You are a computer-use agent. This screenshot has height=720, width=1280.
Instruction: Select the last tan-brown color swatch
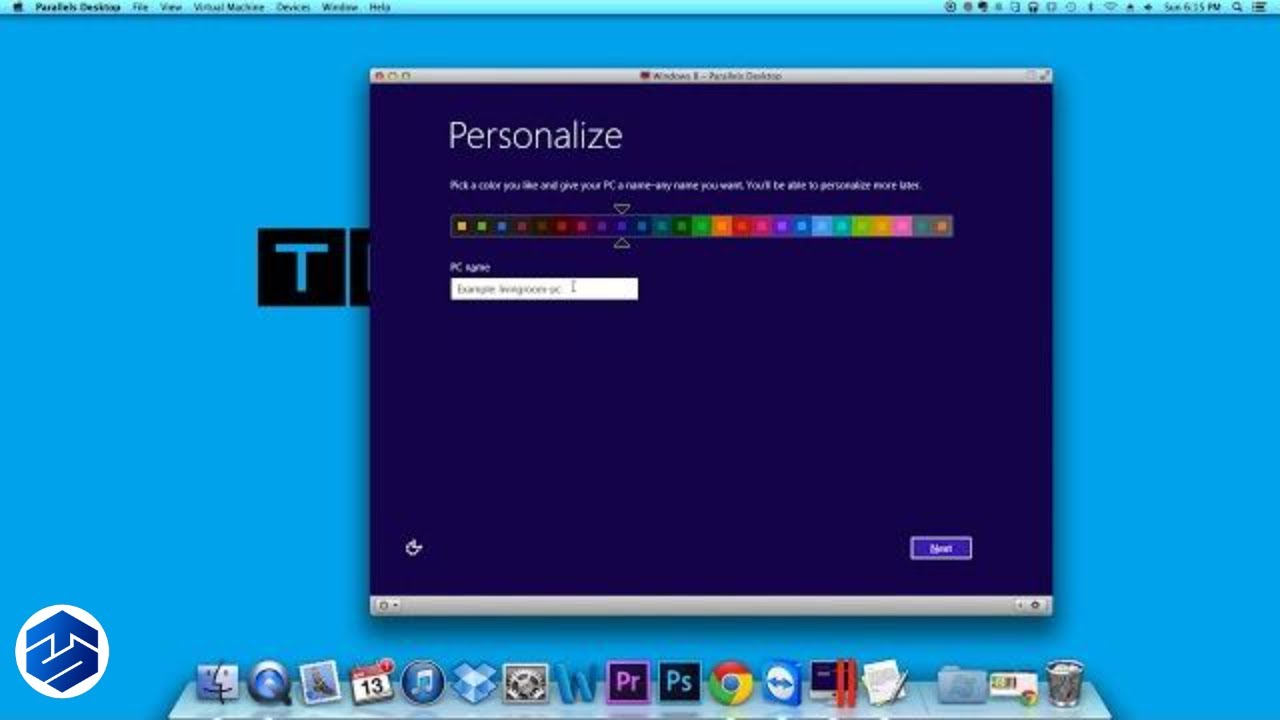(941, 227)
